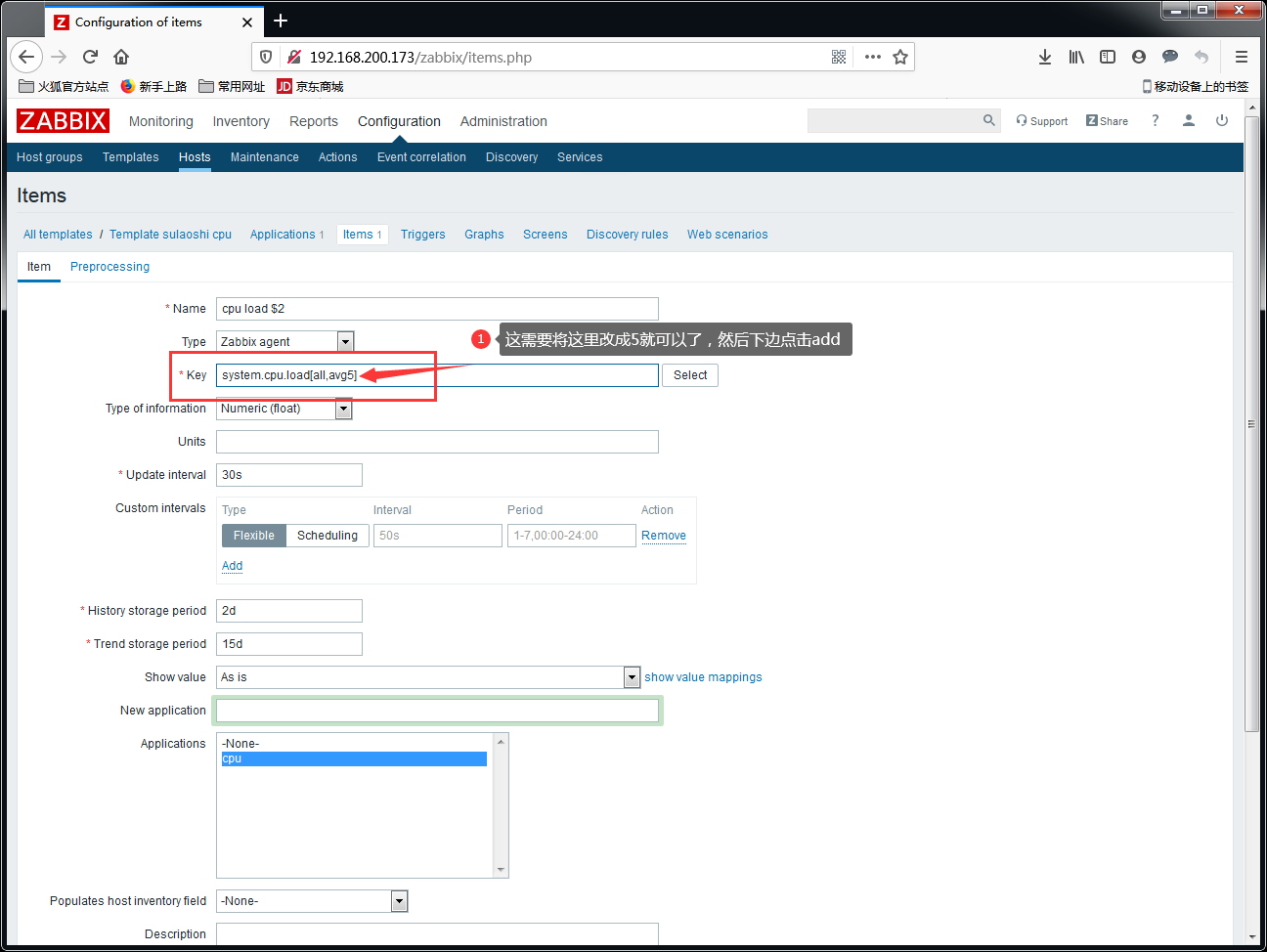Click the Share link in header
Viewport: 1267px width, 952px height.
1107,121
